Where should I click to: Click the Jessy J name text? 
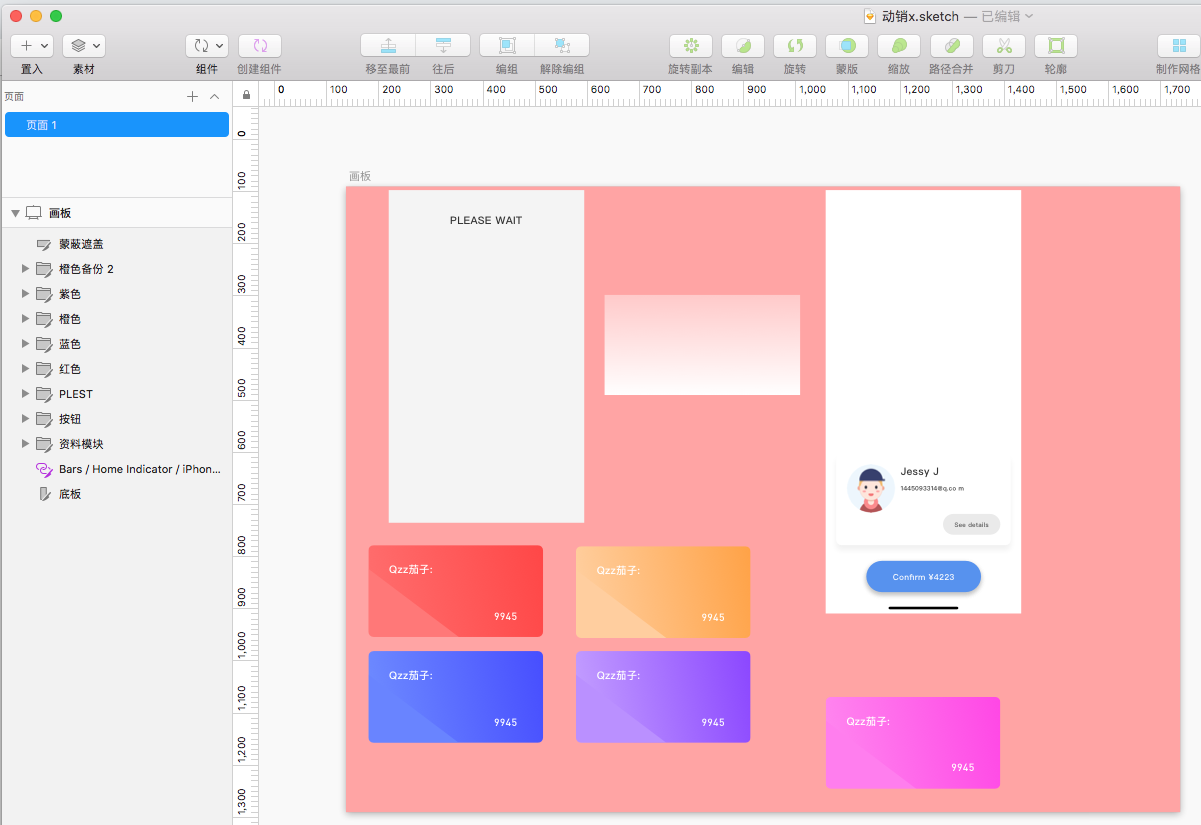[920, 471]
